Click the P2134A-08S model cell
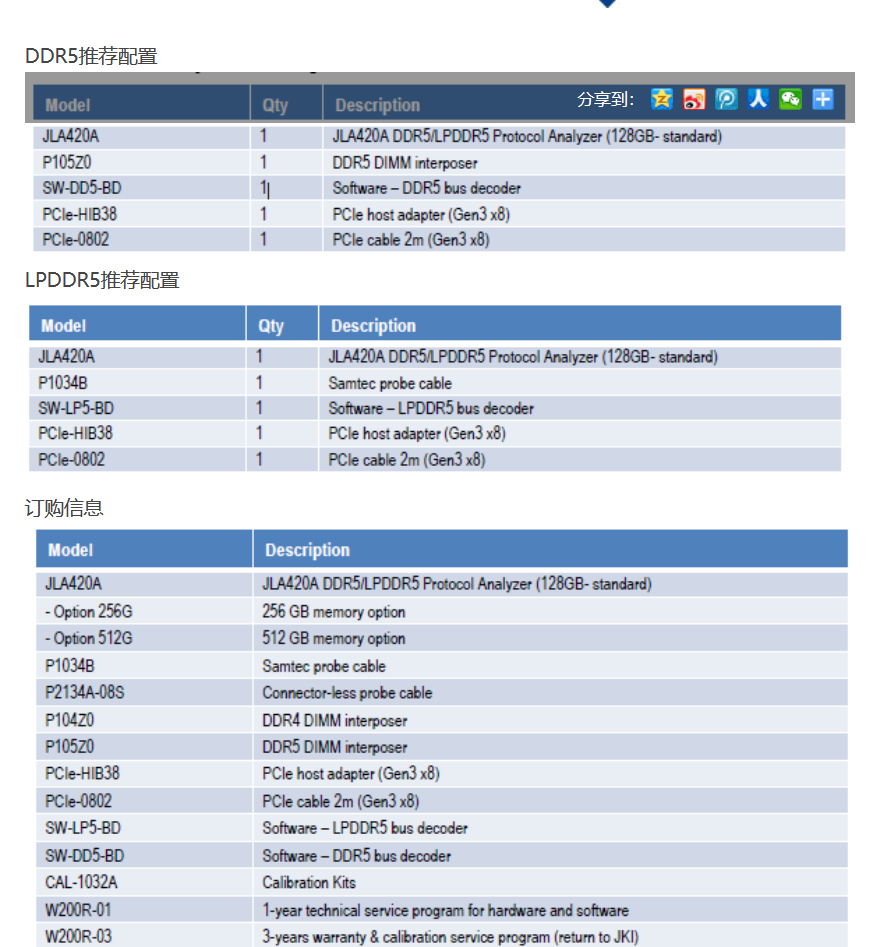 point(85,692)
